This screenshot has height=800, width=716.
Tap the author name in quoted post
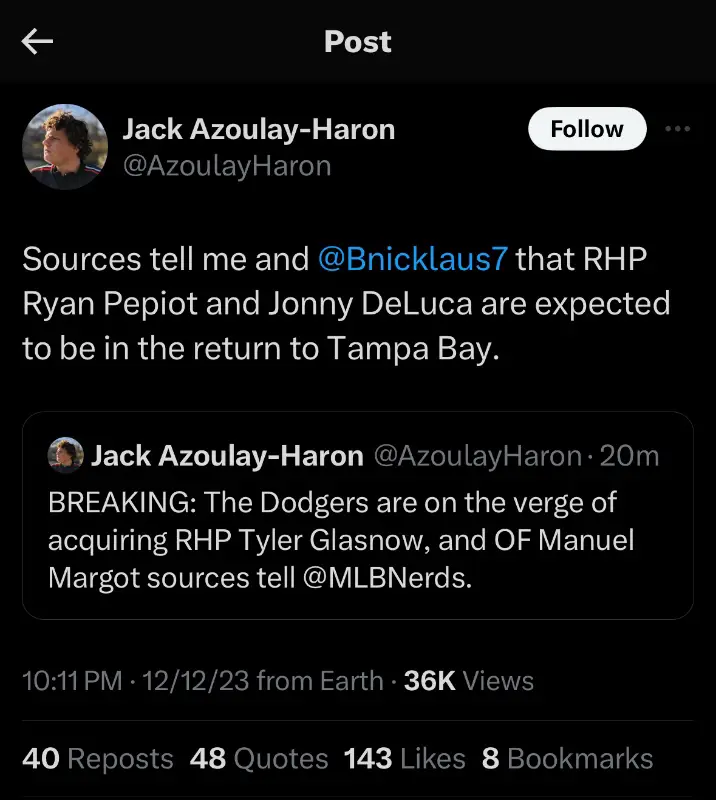tap(227, 457)
